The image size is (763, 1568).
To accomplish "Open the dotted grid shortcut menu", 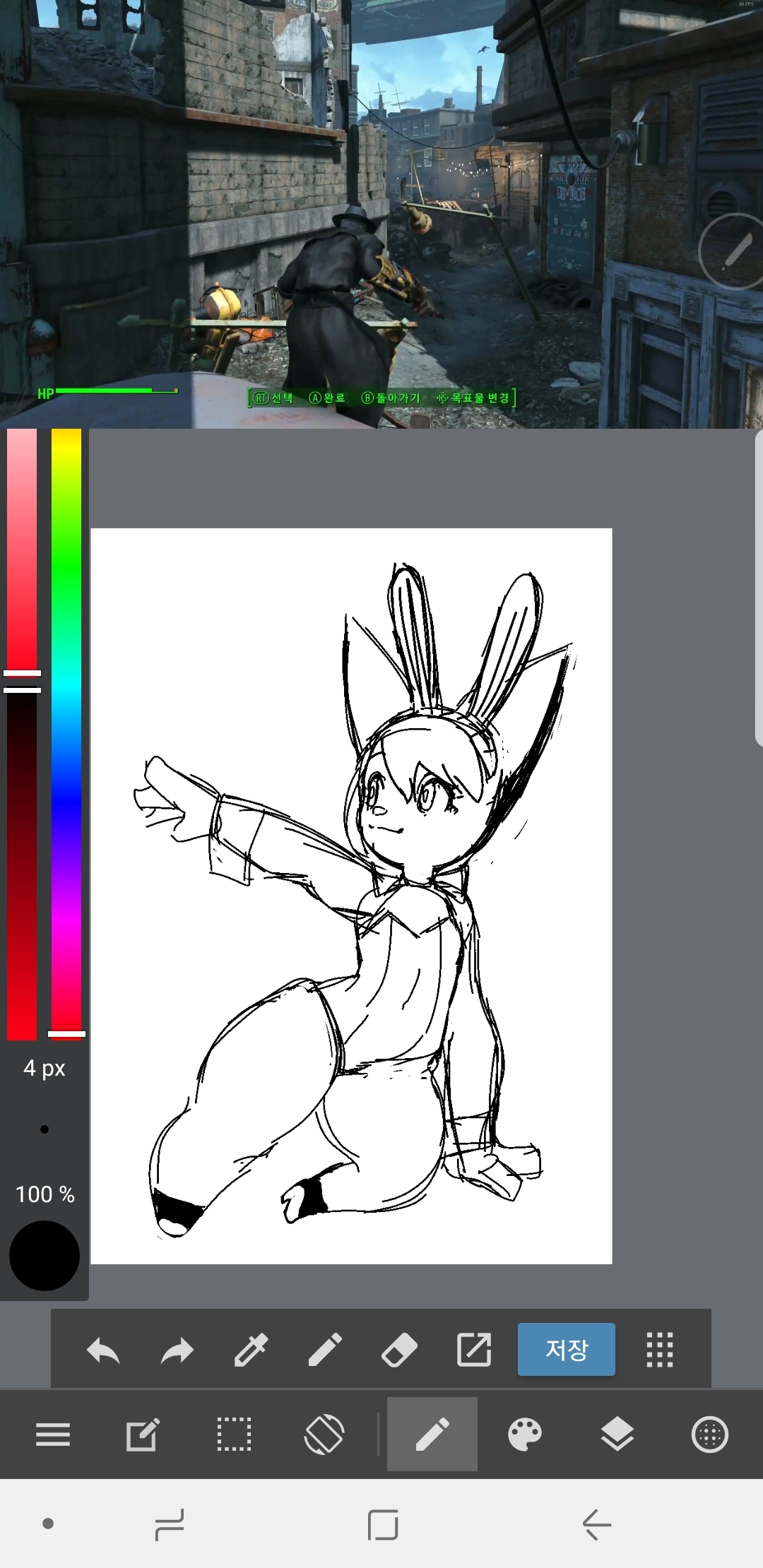I will tap(660, 1350).
